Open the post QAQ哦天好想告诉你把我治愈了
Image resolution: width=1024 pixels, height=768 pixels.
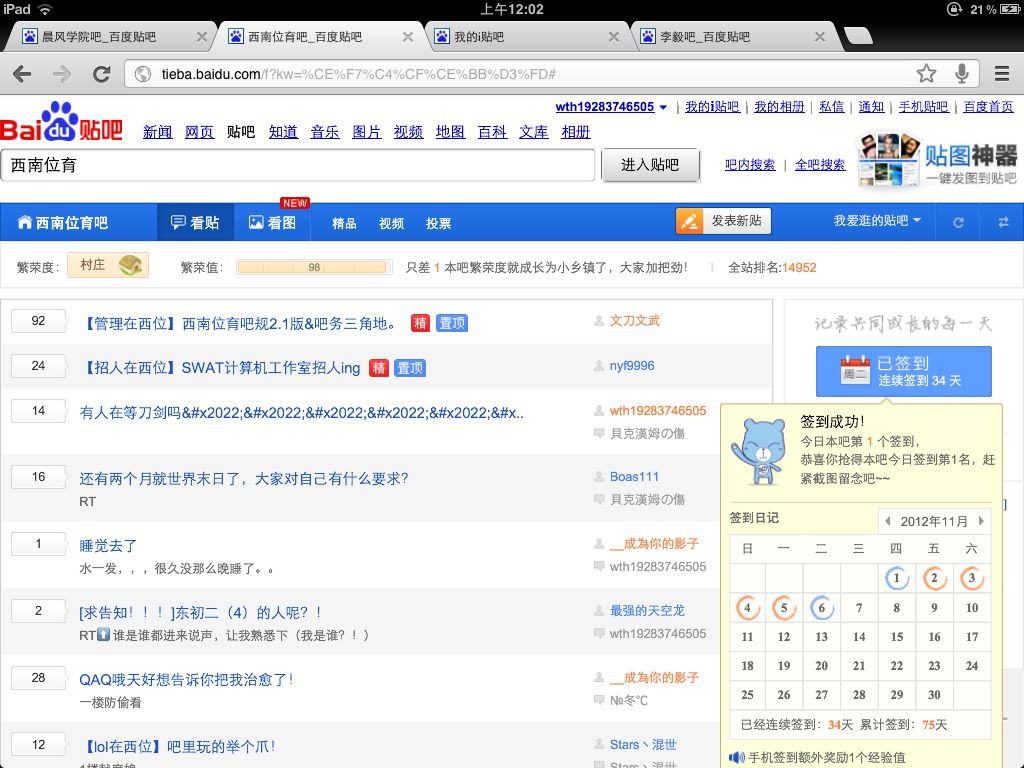tap(186, 679)
